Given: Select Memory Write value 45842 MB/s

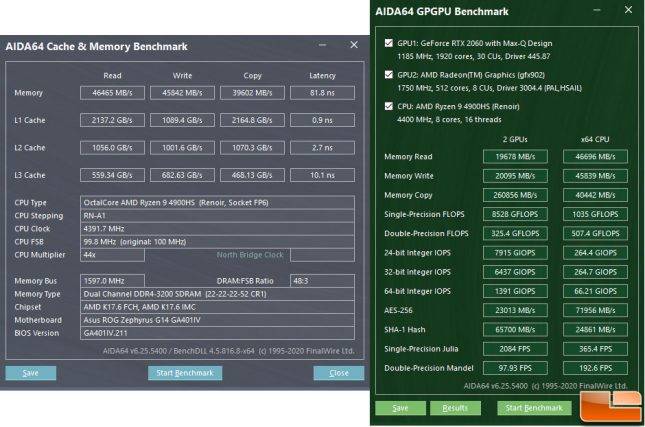Looking at the screenshot, I should (x=182, y=93).
